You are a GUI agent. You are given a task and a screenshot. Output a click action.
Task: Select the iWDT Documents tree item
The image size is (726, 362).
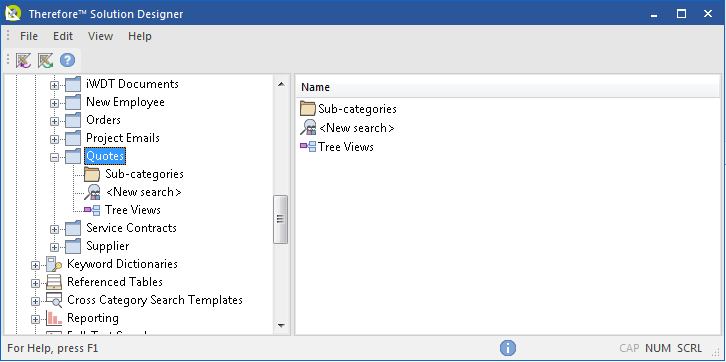(132, 84)
